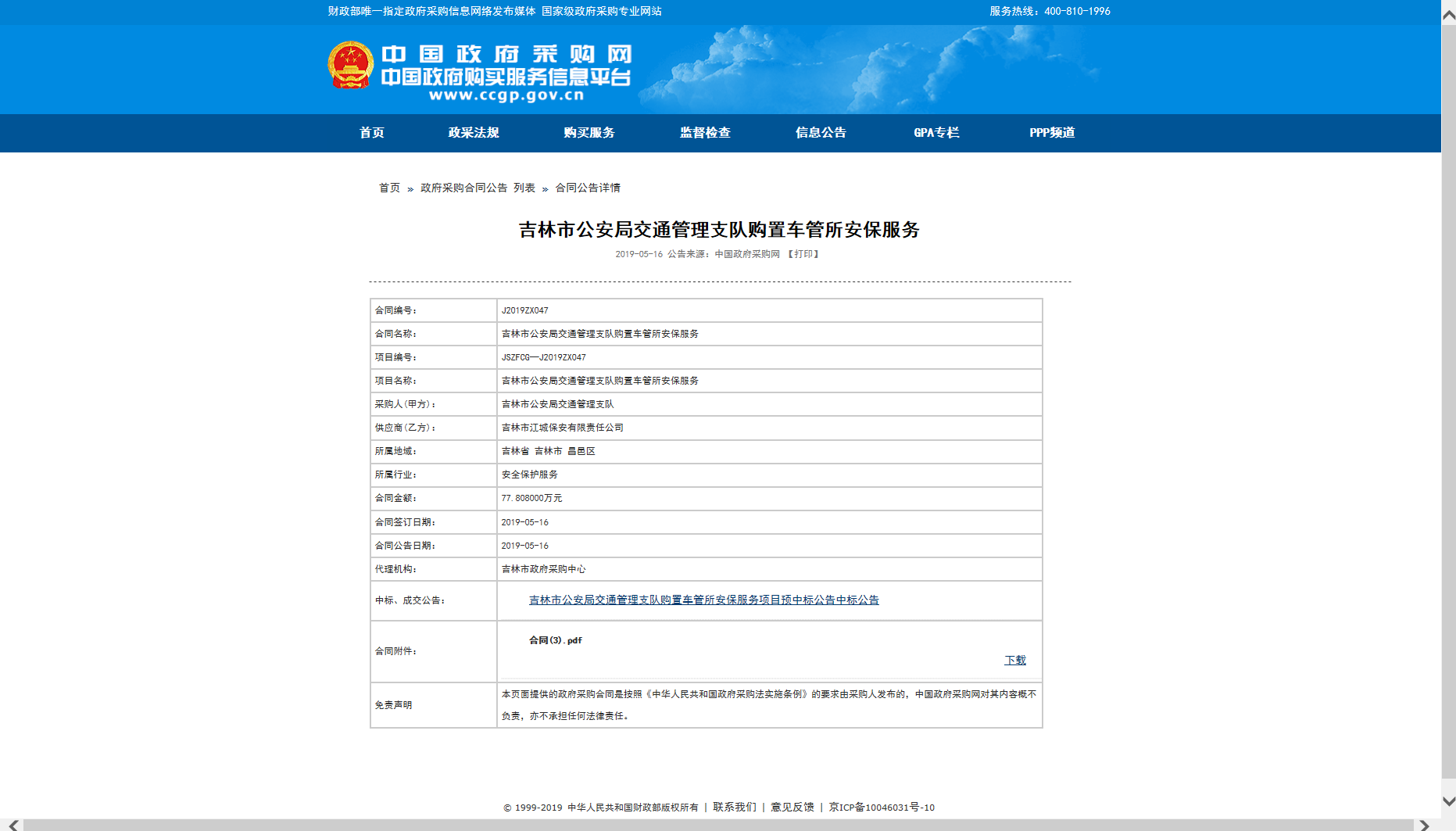The width and height of the screenshot is (1456, 831).
Task: Click the 合同名称 value cell
Action: pyautogui.click(x=770, y=334)
